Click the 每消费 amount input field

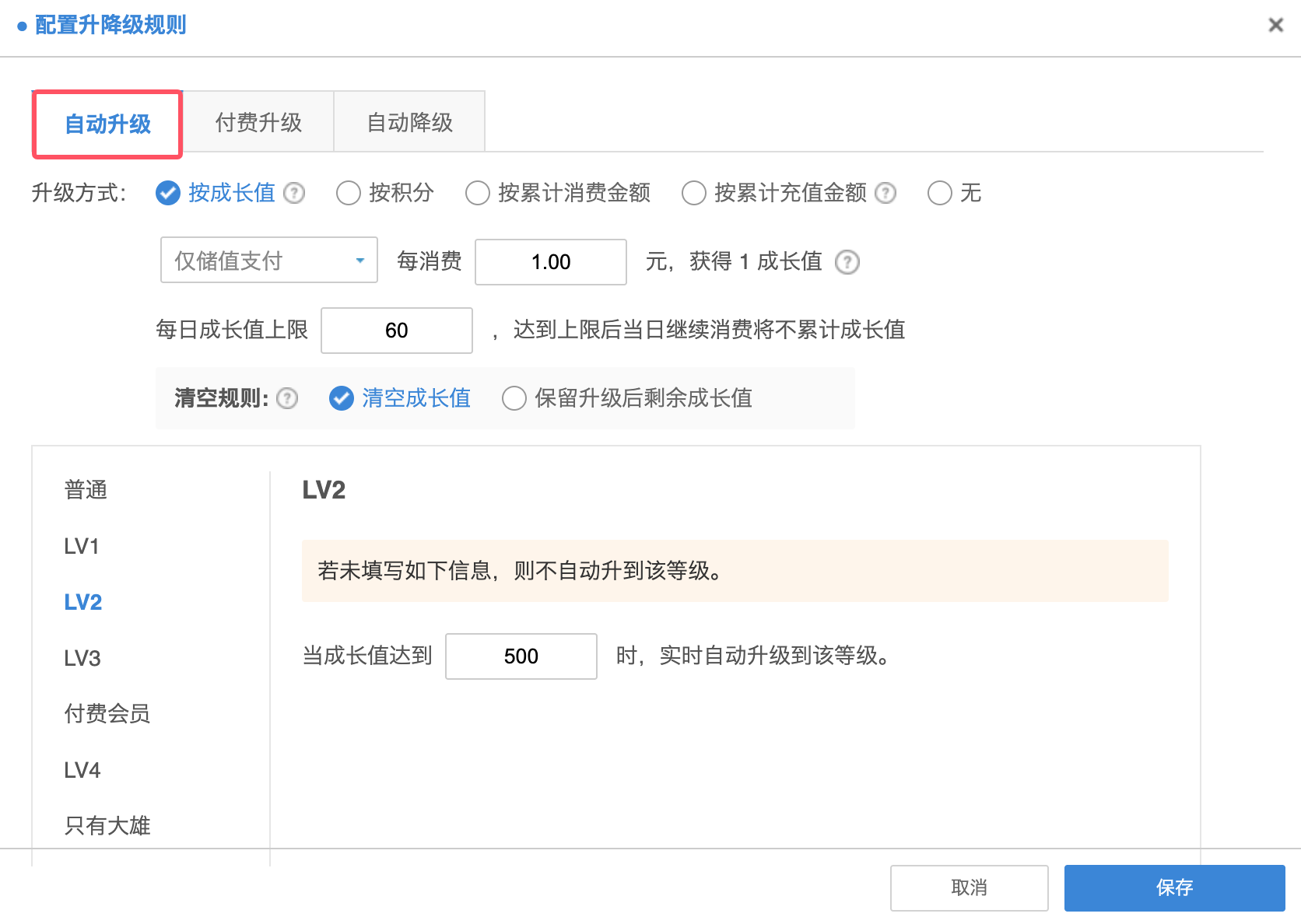(550, 262)
